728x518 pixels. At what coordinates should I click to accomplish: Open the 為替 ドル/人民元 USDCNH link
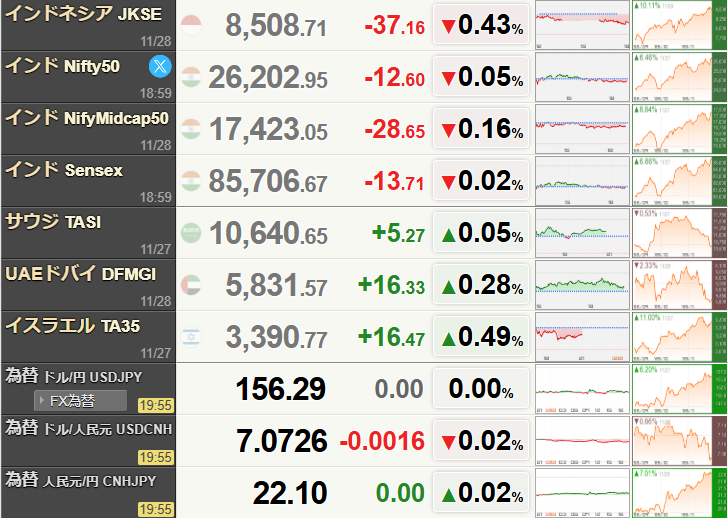click(x=89, y=428)
